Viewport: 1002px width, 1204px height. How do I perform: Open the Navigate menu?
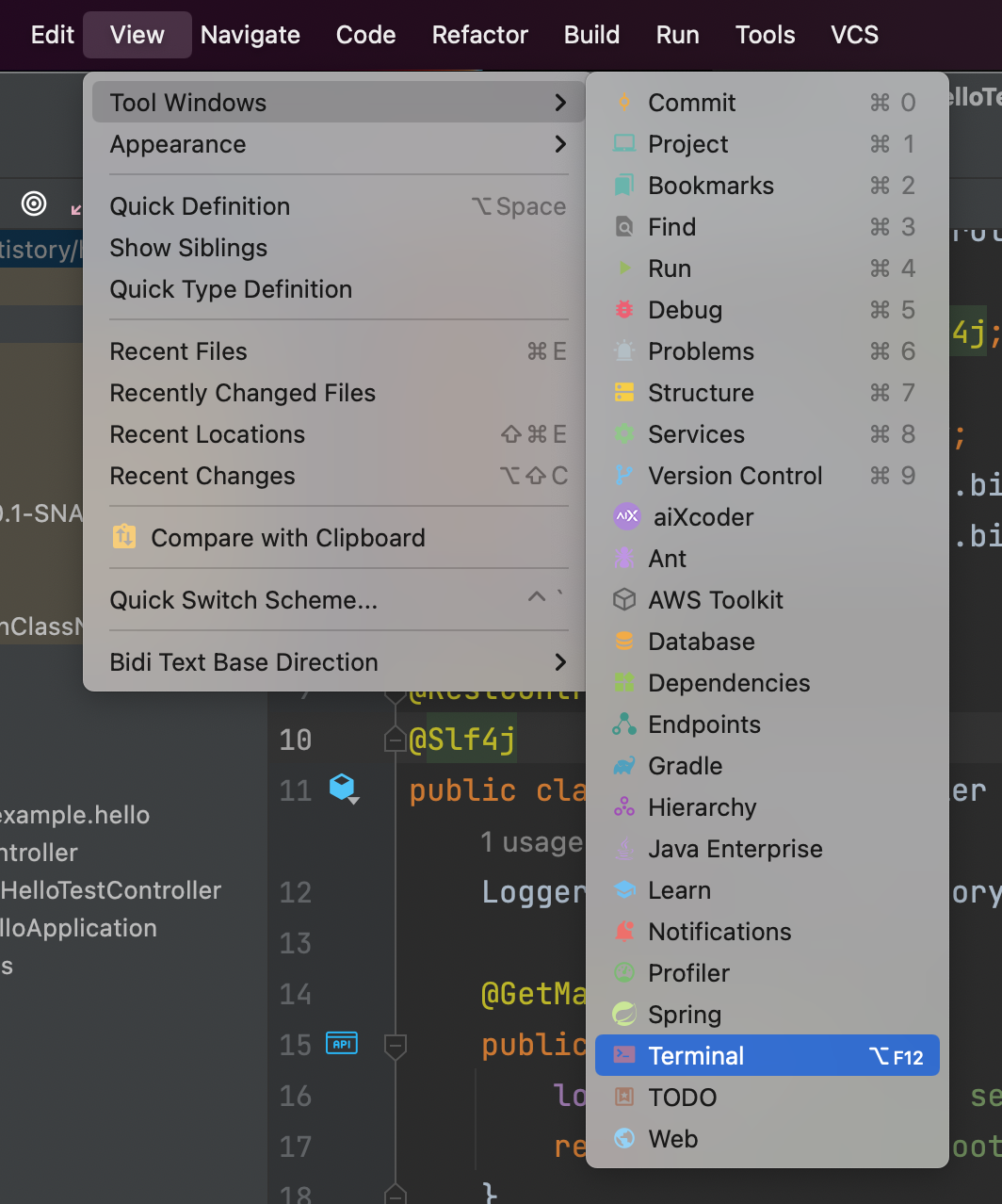coord(250,35)
